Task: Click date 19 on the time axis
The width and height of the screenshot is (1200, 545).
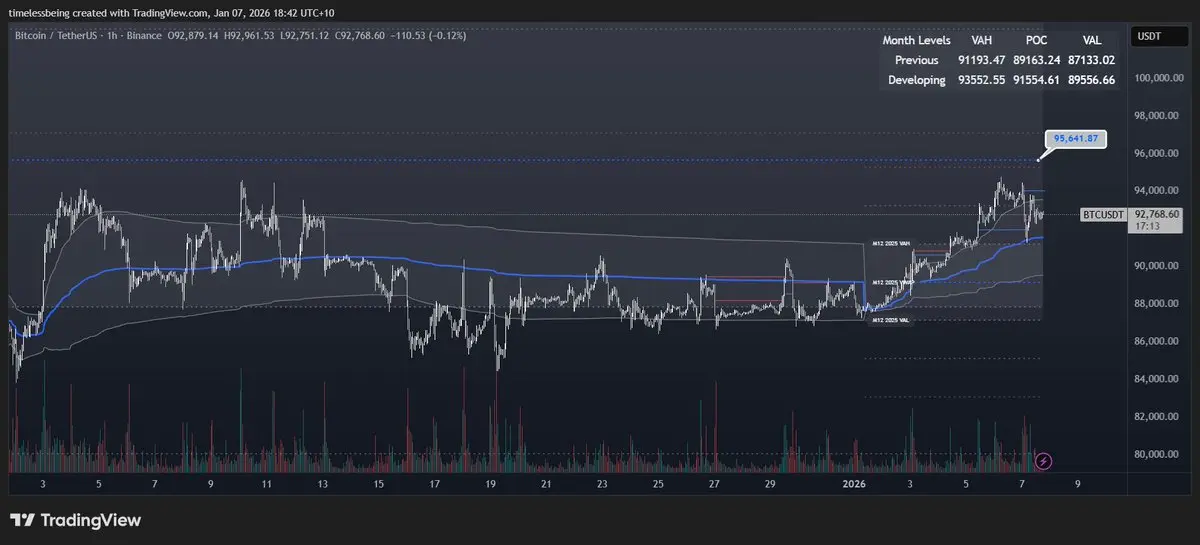Action: (490, 484)
